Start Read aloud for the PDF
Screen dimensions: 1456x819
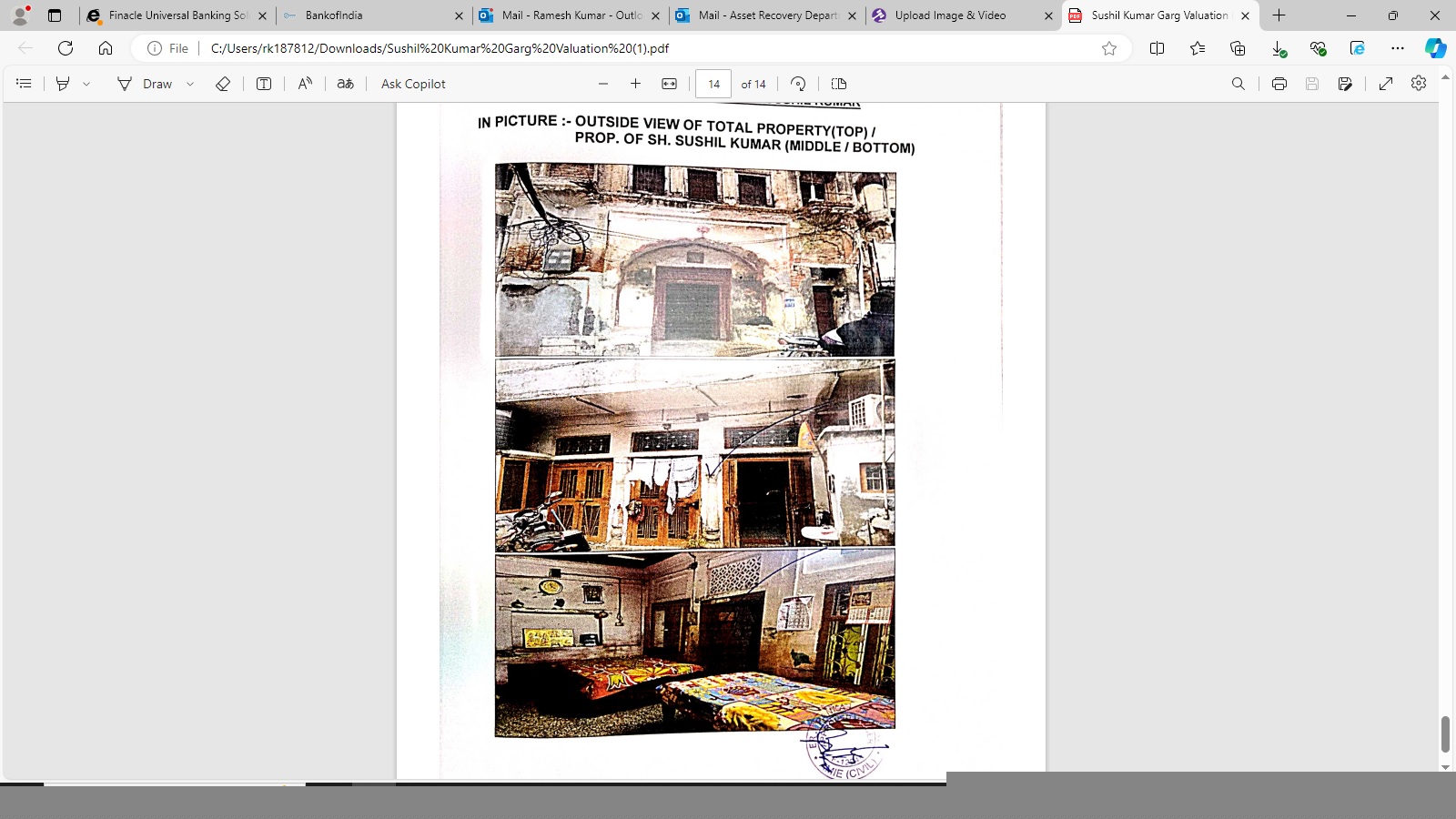click(x=305, y=84)
